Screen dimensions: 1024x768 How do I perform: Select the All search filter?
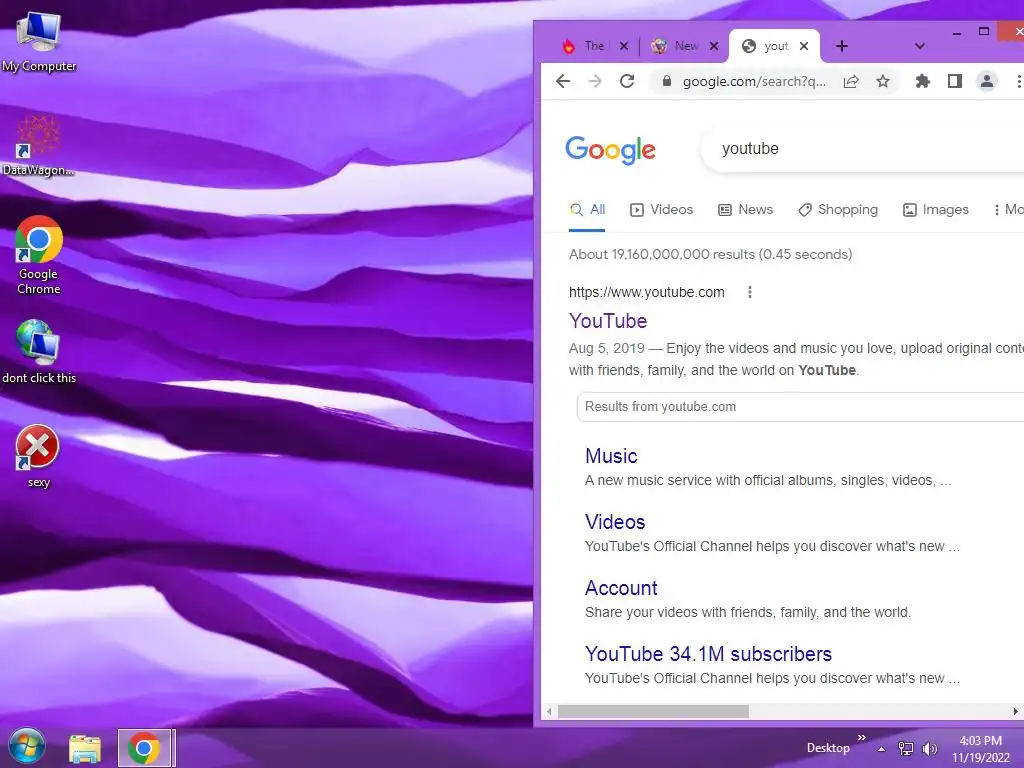click(587, 210)
